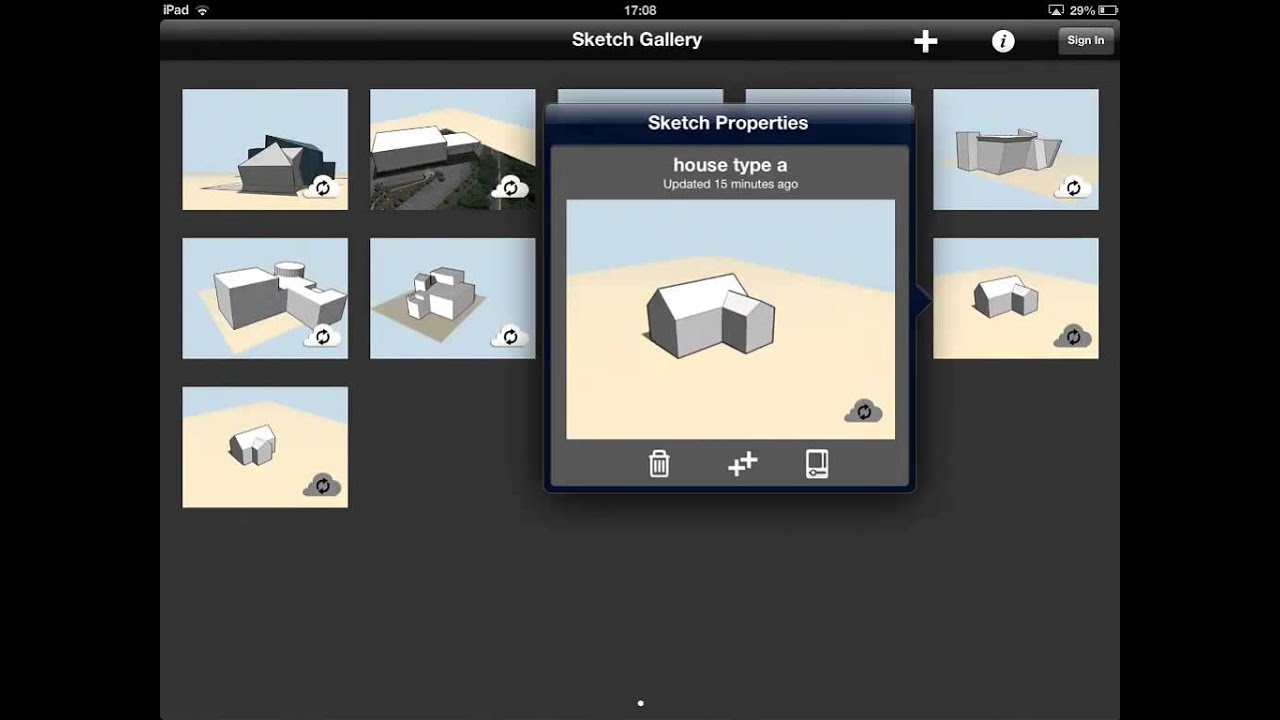Viewport: 1280px width, 720px height.
Task: Tap the page indicator dot at bottom
Action: pyautogui.click(x=640, y=703)
